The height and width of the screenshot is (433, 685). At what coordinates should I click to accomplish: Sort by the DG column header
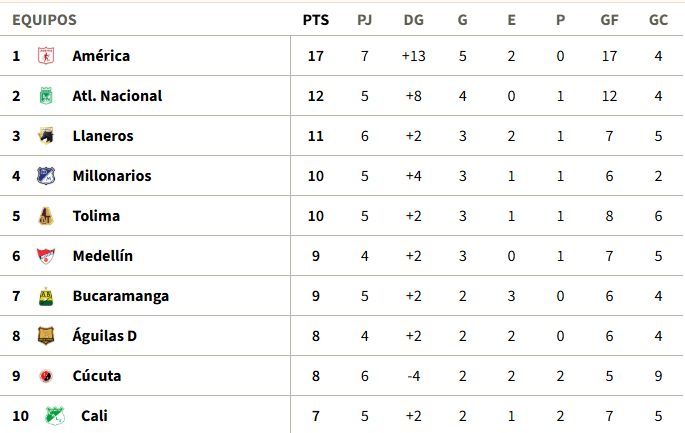(414, 20)
